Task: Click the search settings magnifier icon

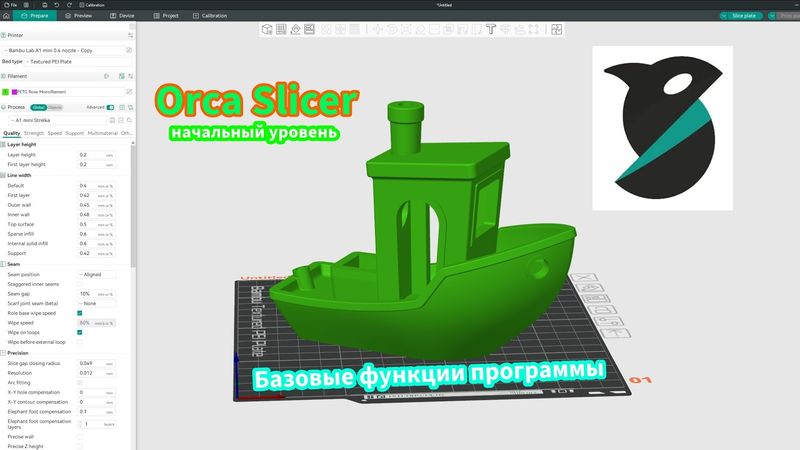Action: point(130,120)
